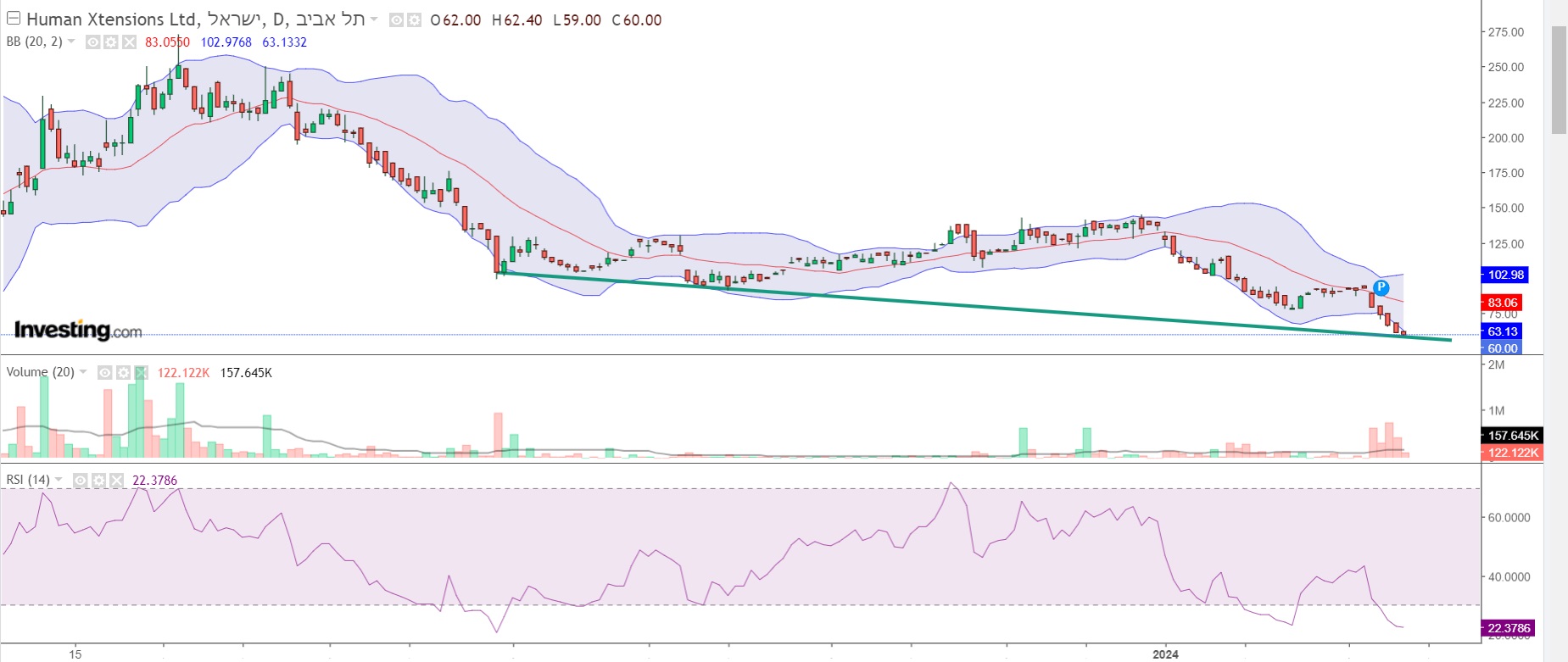The width and height of the screenshot is (1568, 662).
Task: Click the vertical scrollbar thumb on right edge
Action: tap(1559, 80)
